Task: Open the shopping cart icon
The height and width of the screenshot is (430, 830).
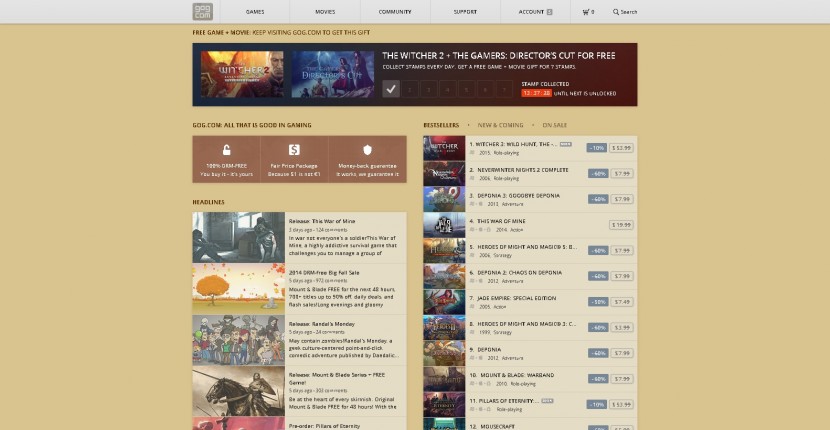Action: (586, 12)
